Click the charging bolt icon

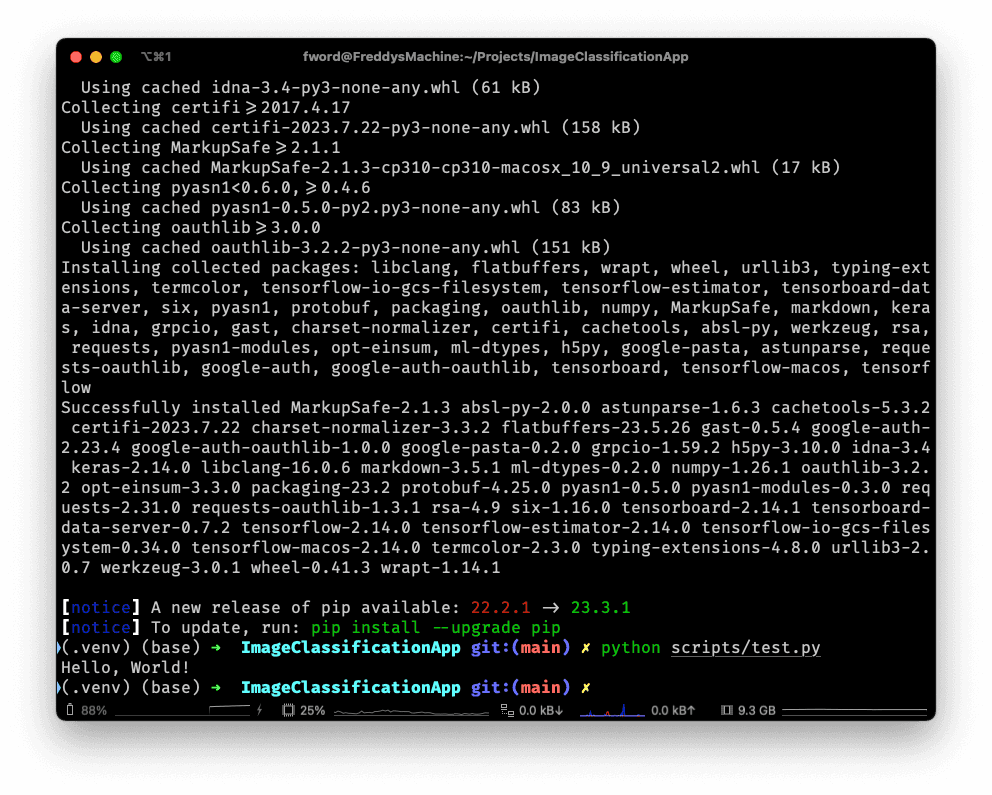tap(259, 710)
